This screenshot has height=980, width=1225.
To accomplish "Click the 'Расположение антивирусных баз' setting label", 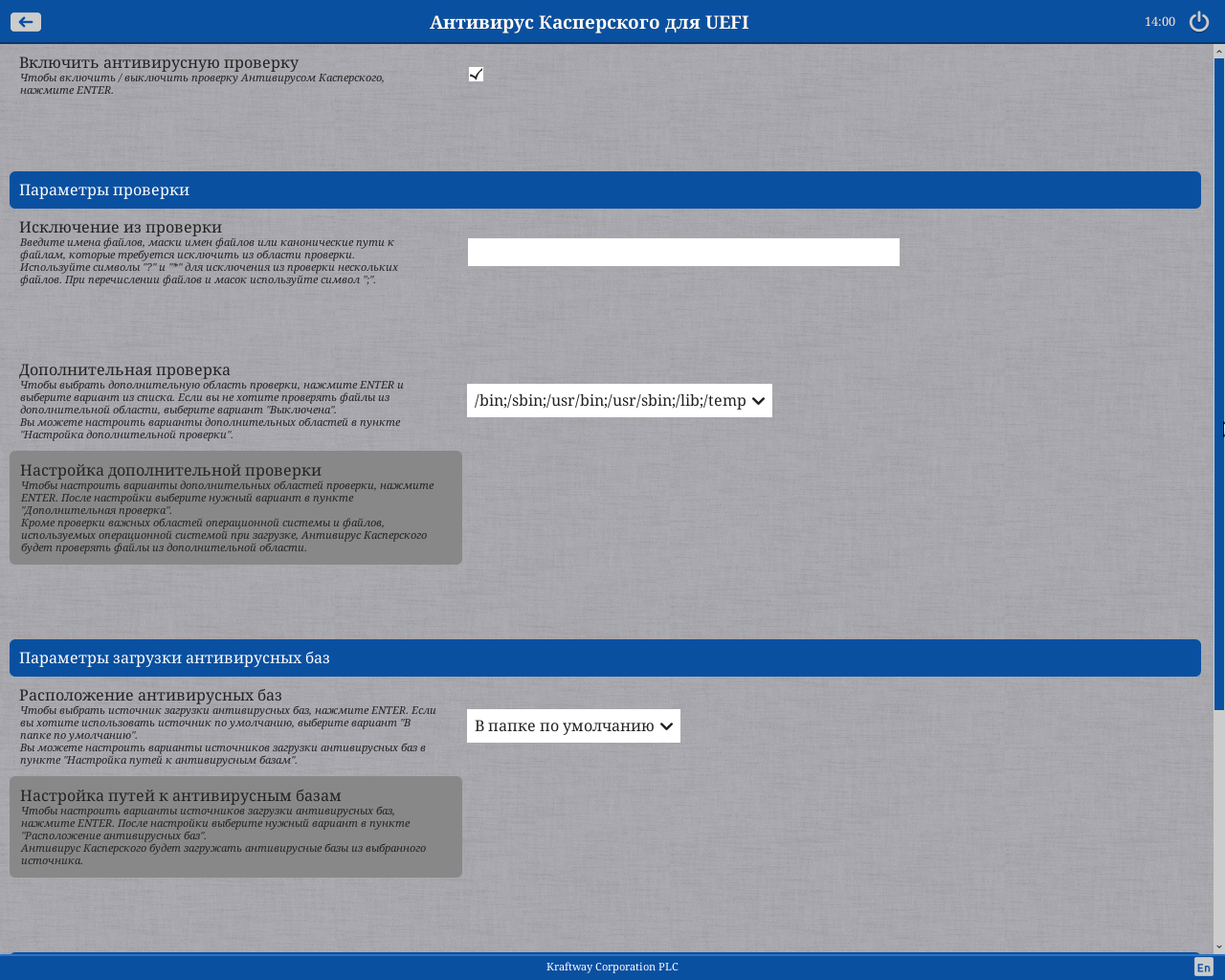I will (x=150, y=696).
